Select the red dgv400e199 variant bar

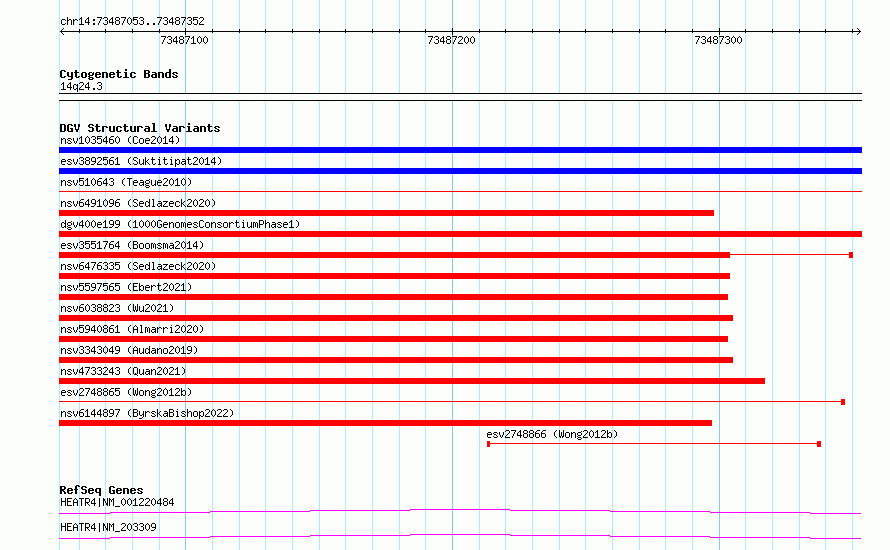point(460,234)
